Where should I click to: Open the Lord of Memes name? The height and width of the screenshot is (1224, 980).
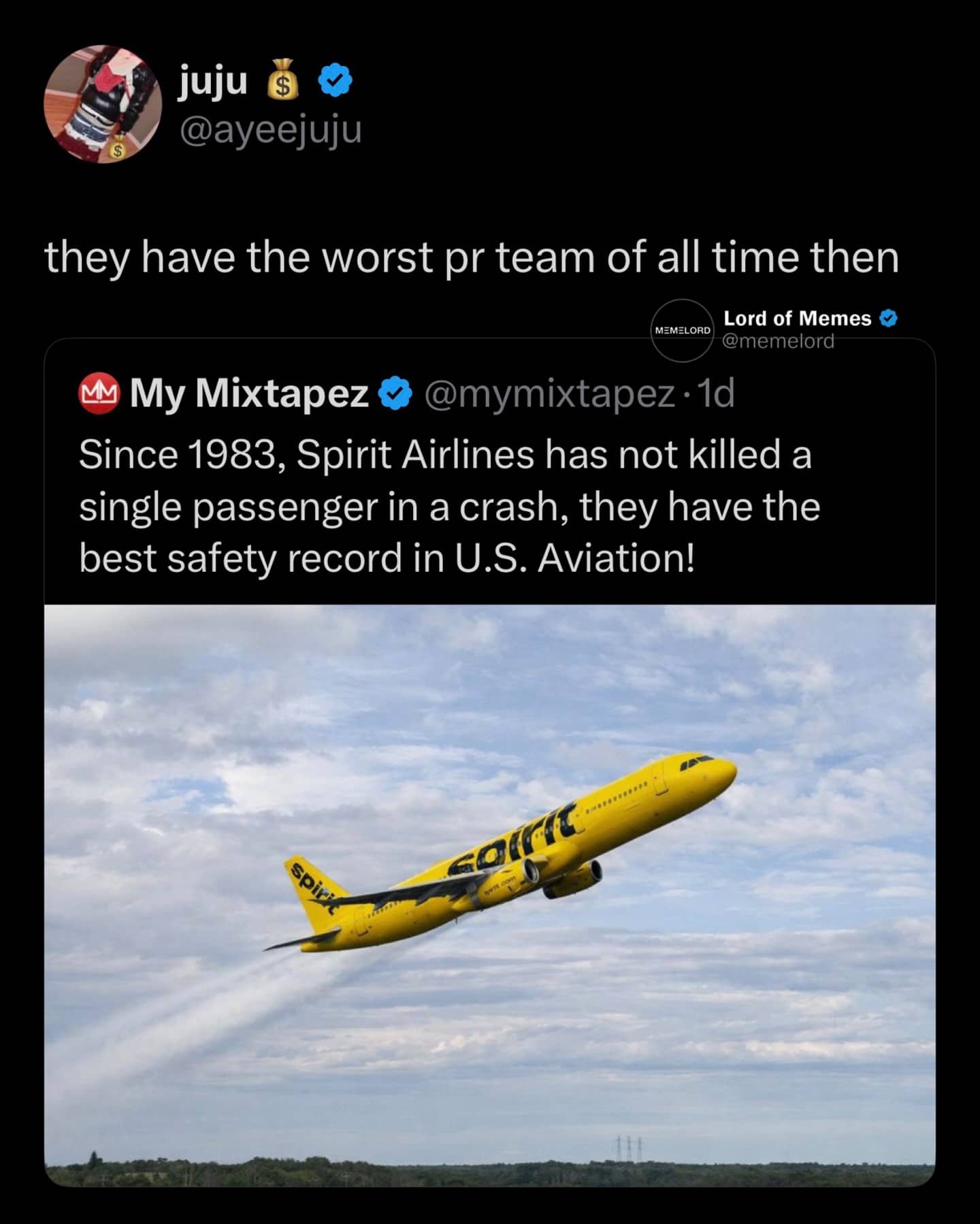pos(797,318)
